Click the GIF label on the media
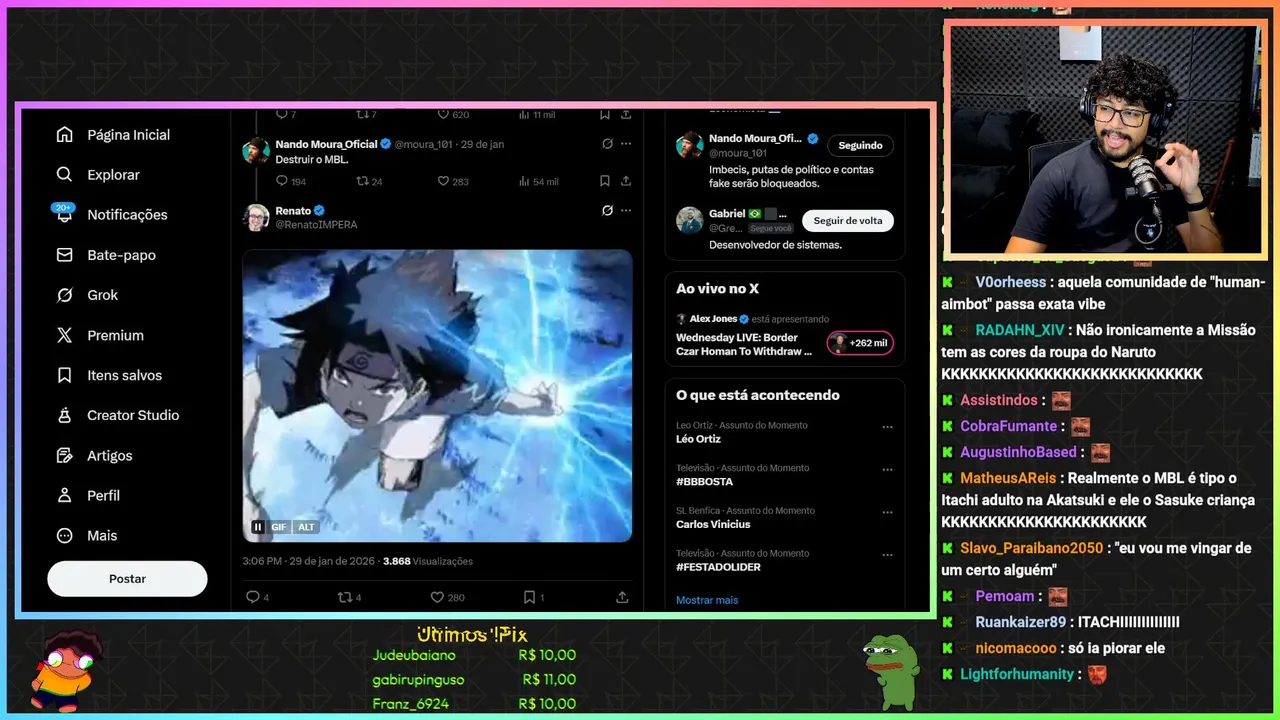Viewport: 1280px width, 720px height. click(x=279, y=527)
